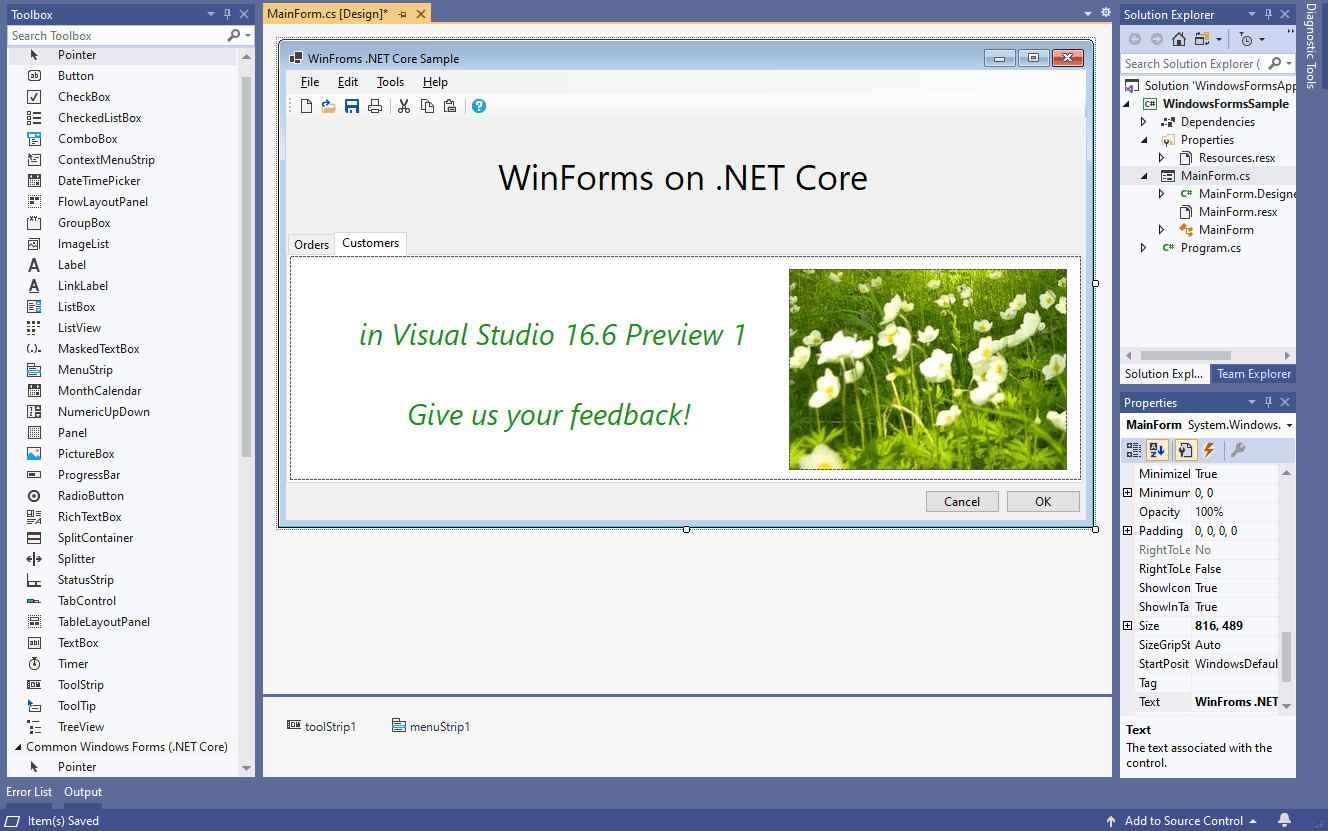Select MainForm.resx in Solution Explorer
The image size is (1328, 831).
click(1238, 212)
